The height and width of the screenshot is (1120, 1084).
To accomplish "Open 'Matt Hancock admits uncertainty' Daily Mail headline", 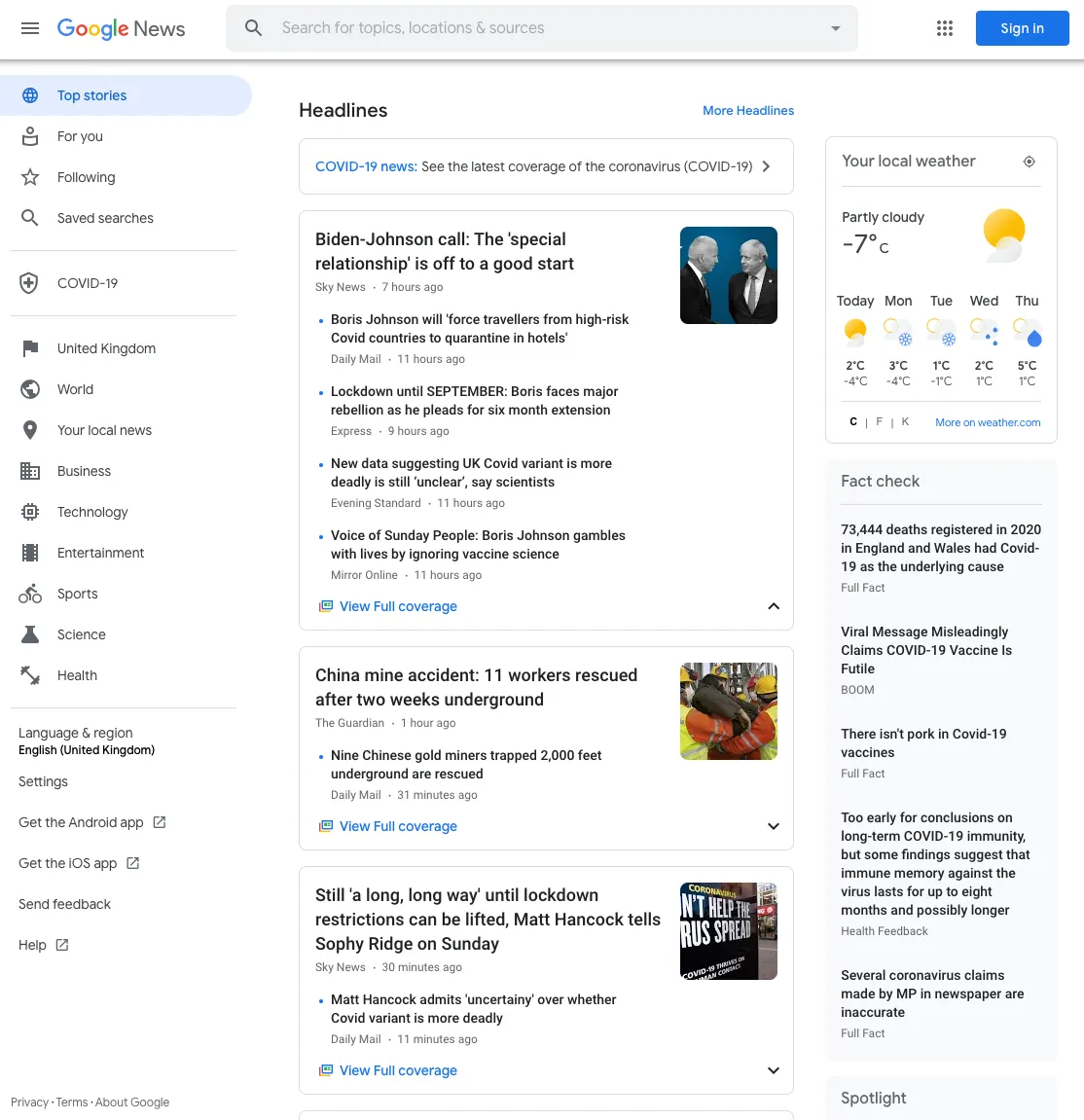I will (x=473, y=1009).
